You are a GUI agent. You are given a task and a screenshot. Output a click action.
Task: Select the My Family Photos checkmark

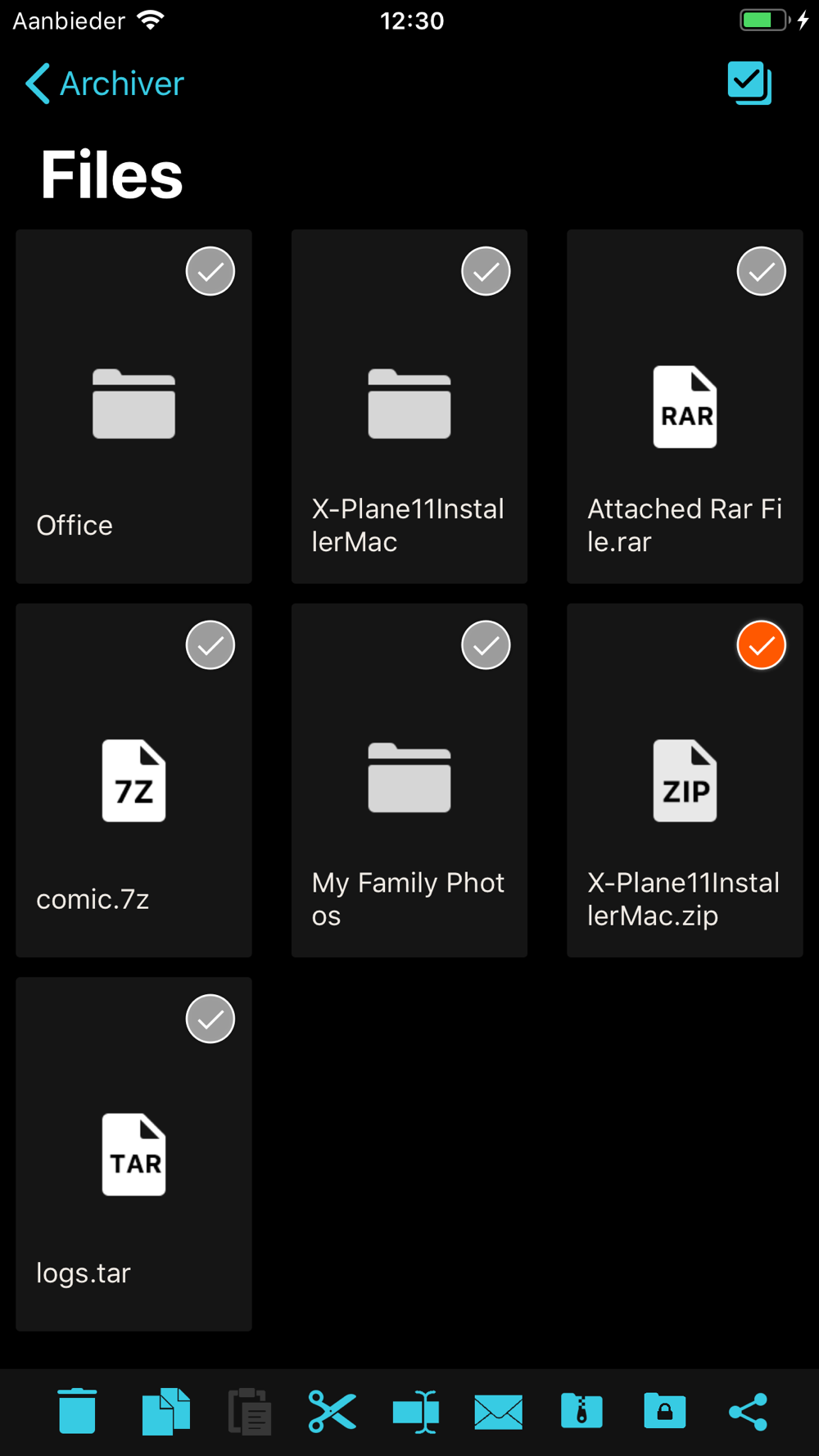(486, 645)
